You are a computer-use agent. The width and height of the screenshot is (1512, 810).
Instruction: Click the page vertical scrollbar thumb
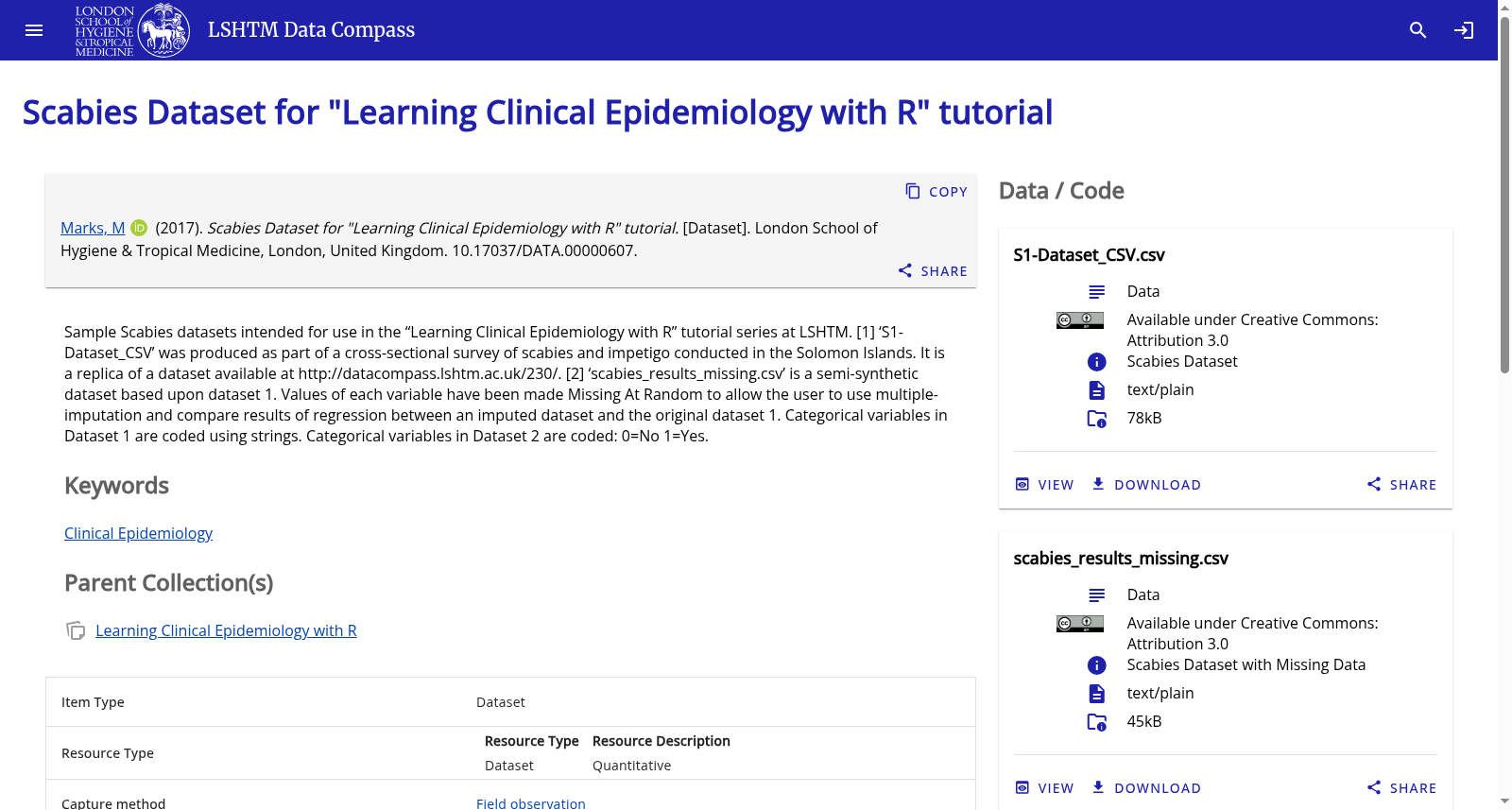click(1504, 194)
